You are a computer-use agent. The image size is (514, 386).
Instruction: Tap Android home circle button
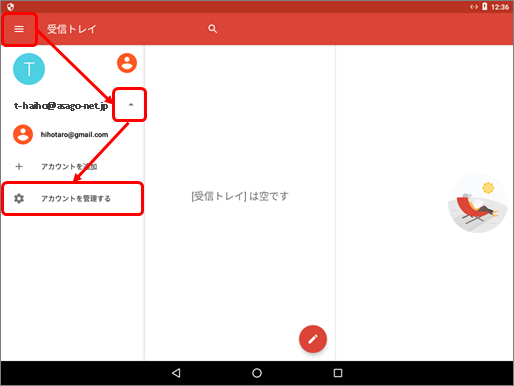coord(257,373)
